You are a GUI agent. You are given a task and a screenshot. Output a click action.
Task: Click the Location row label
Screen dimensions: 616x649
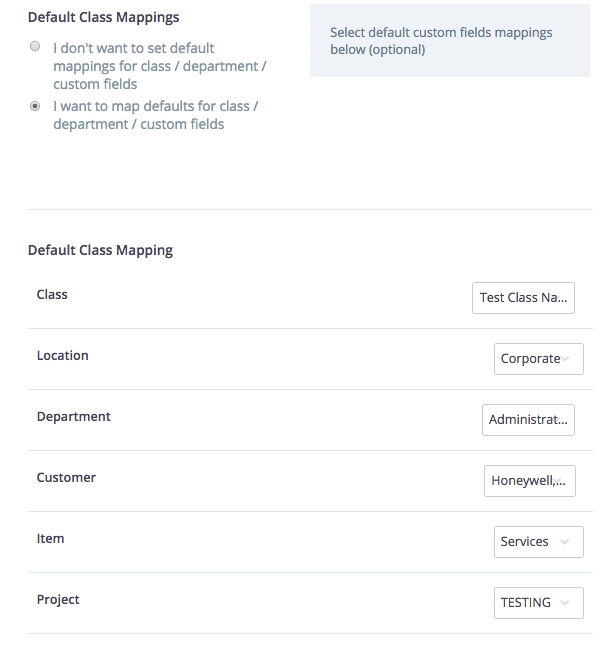point(62,356)
